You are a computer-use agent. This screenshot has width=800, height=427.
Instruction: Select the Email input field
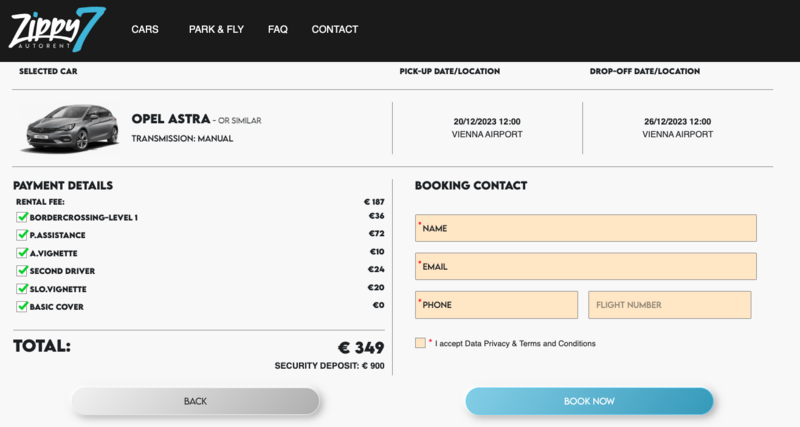[x=586, y=266]
